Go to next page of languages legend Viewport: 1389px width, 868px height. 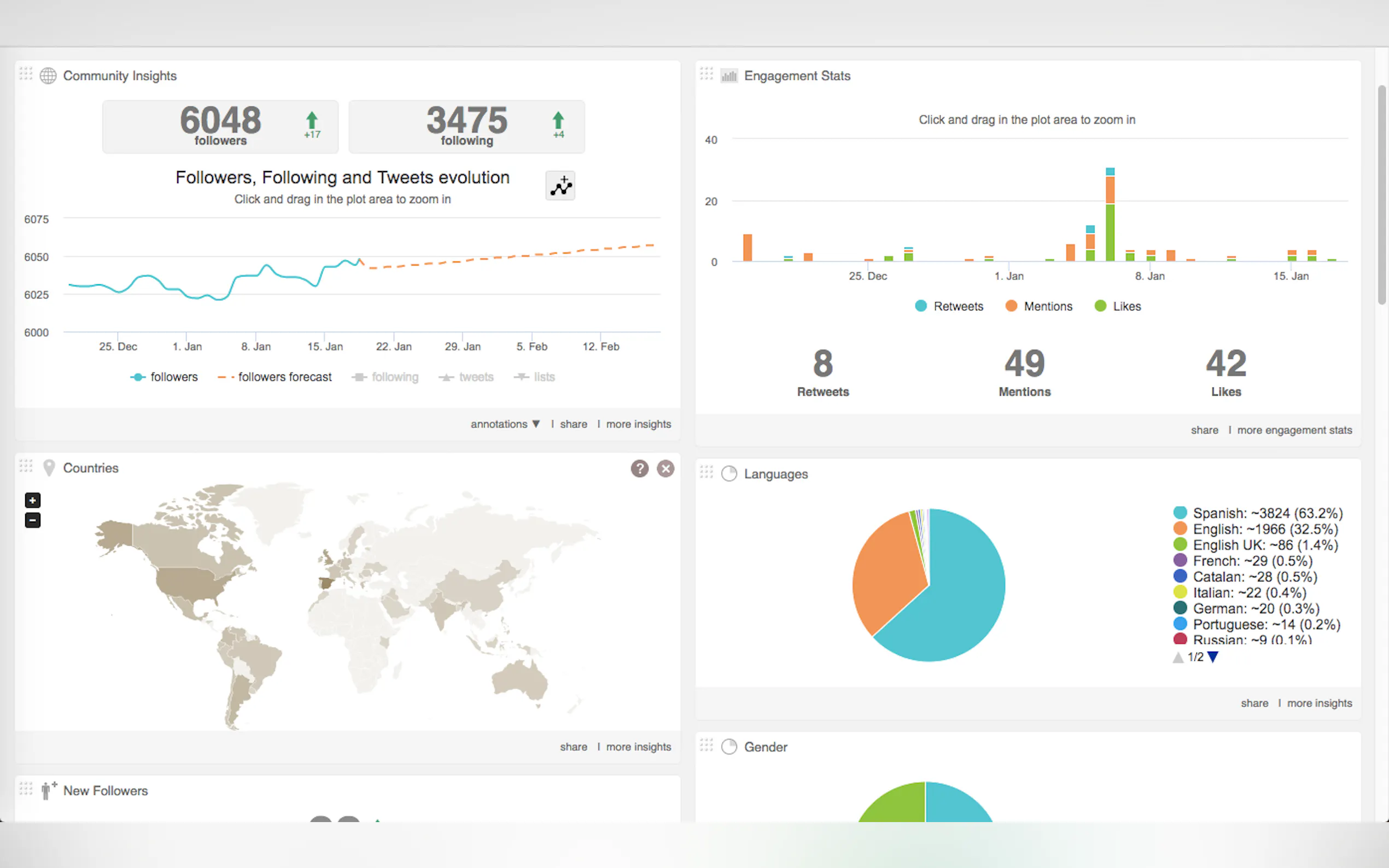1213,658
